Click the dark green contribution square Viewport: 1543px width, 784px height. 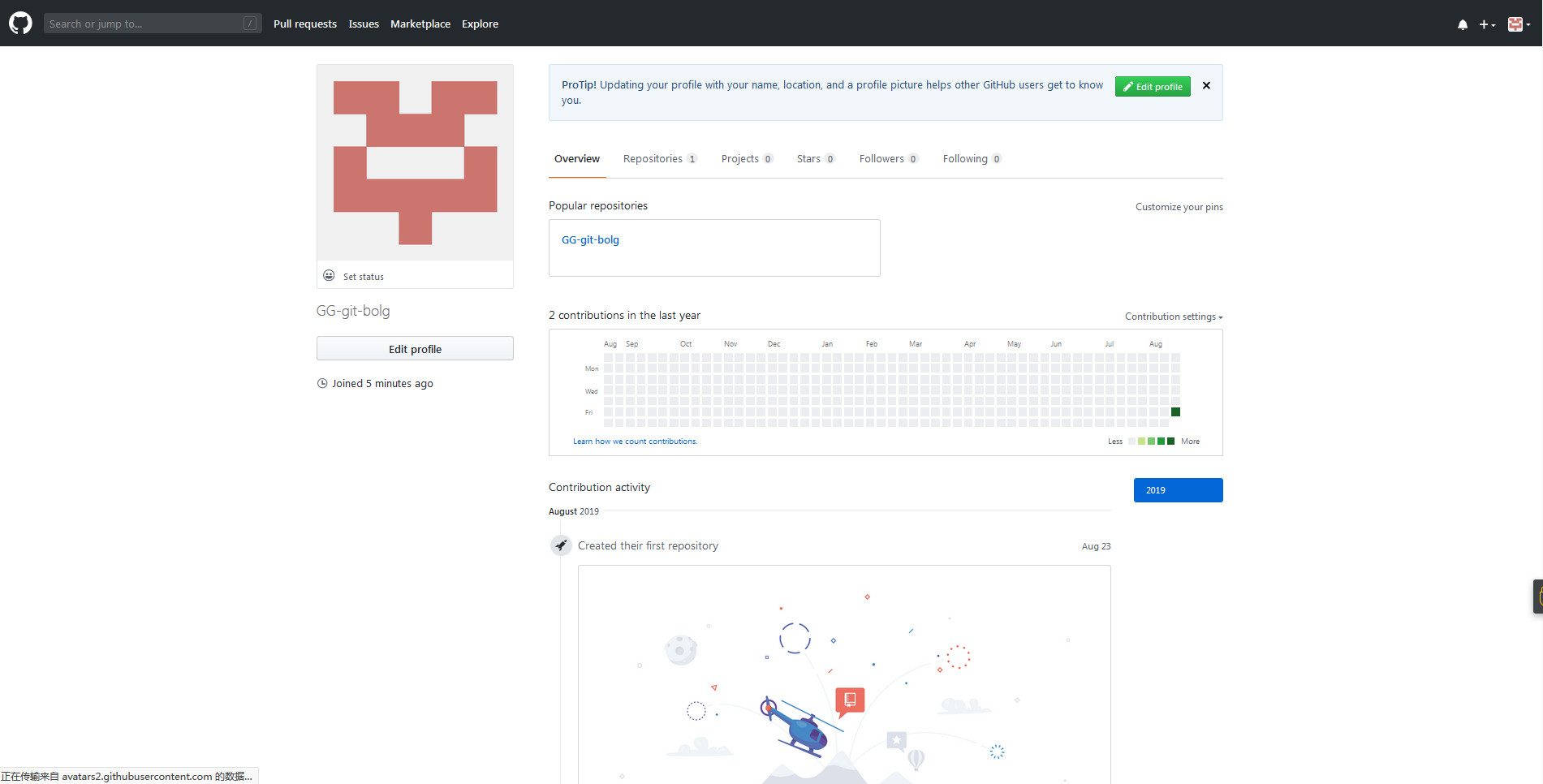(1175, 412)
